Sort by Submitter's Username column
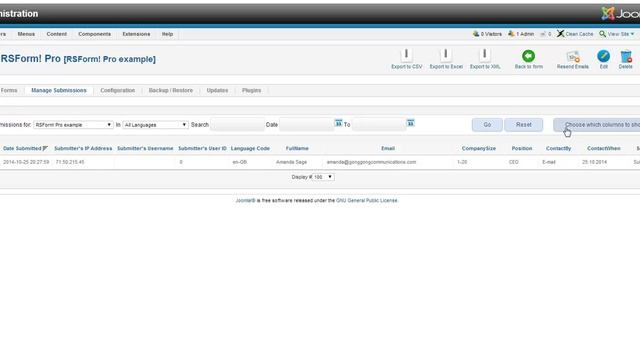 (x=145, y=148)
